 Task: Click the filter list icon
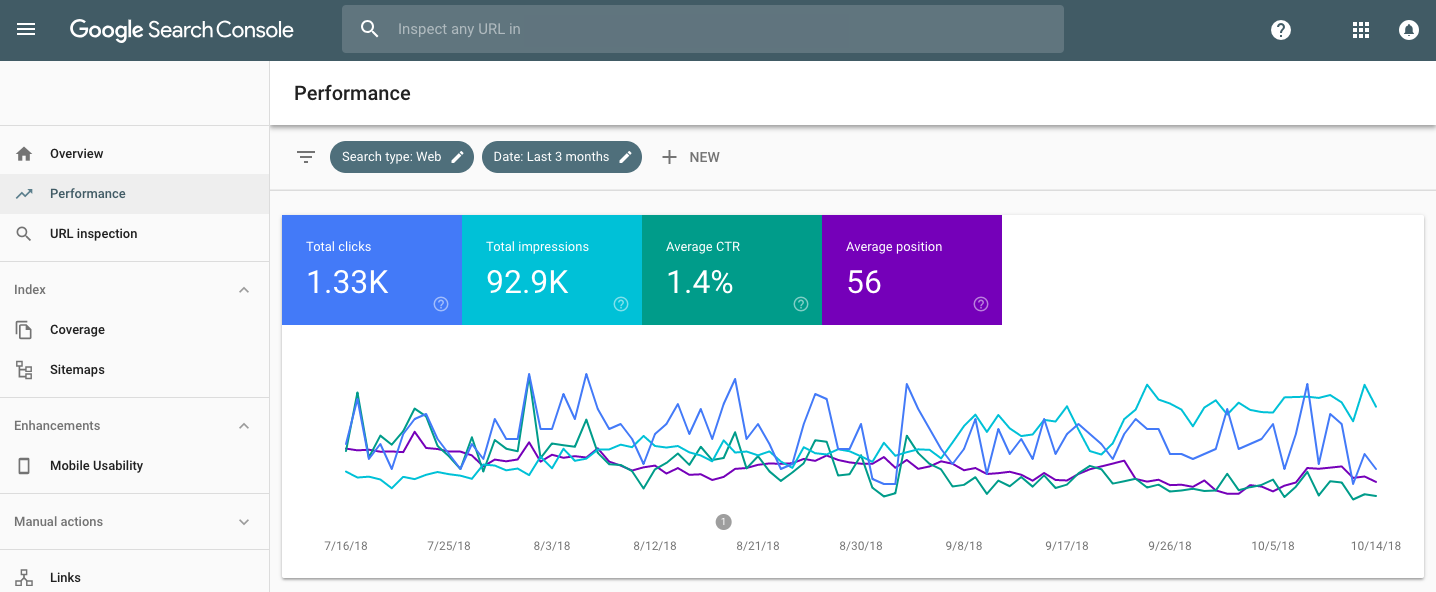(306, 157)
